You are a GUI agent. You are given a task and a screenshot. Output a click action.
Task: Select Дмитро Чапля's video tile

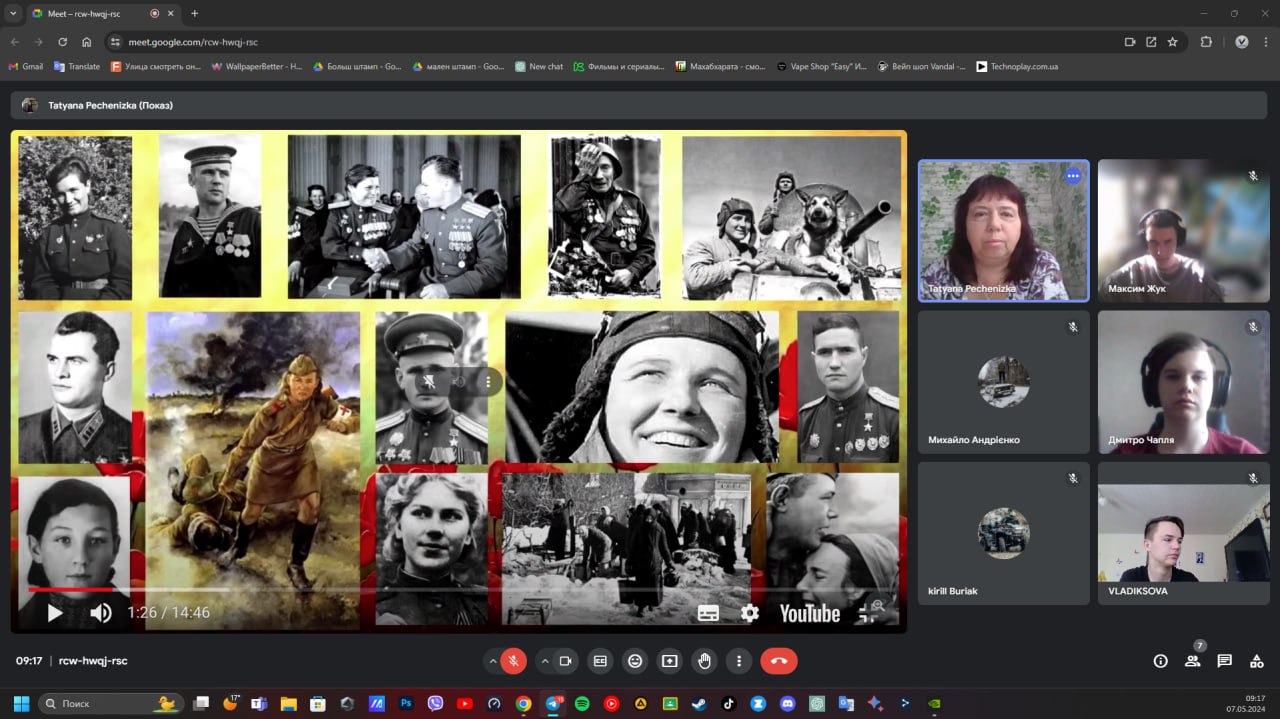tap(1183, 382)
